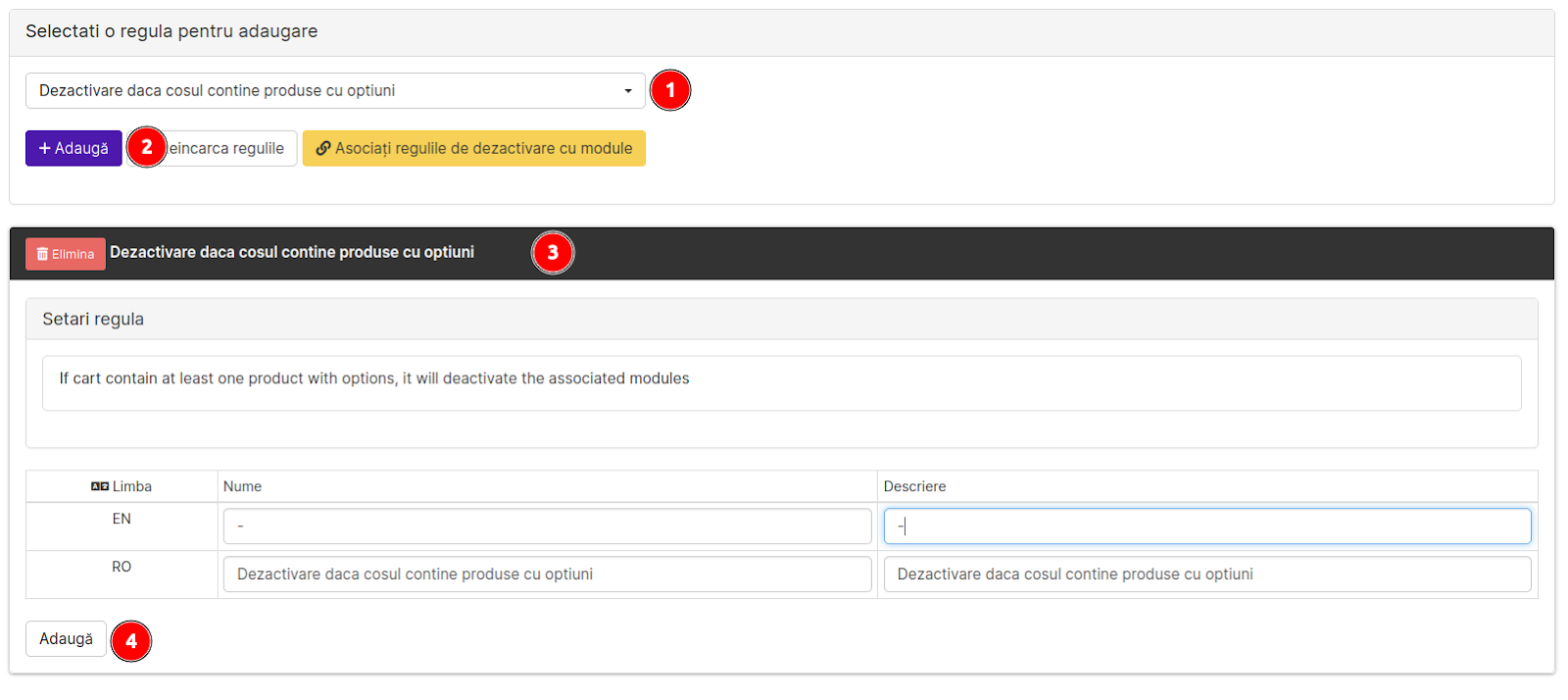The height and width of the screenshot is (700, 1568).
Task: Click the trash icon on Elimina button
Action: pyautogui.click(x=42, y=254)
